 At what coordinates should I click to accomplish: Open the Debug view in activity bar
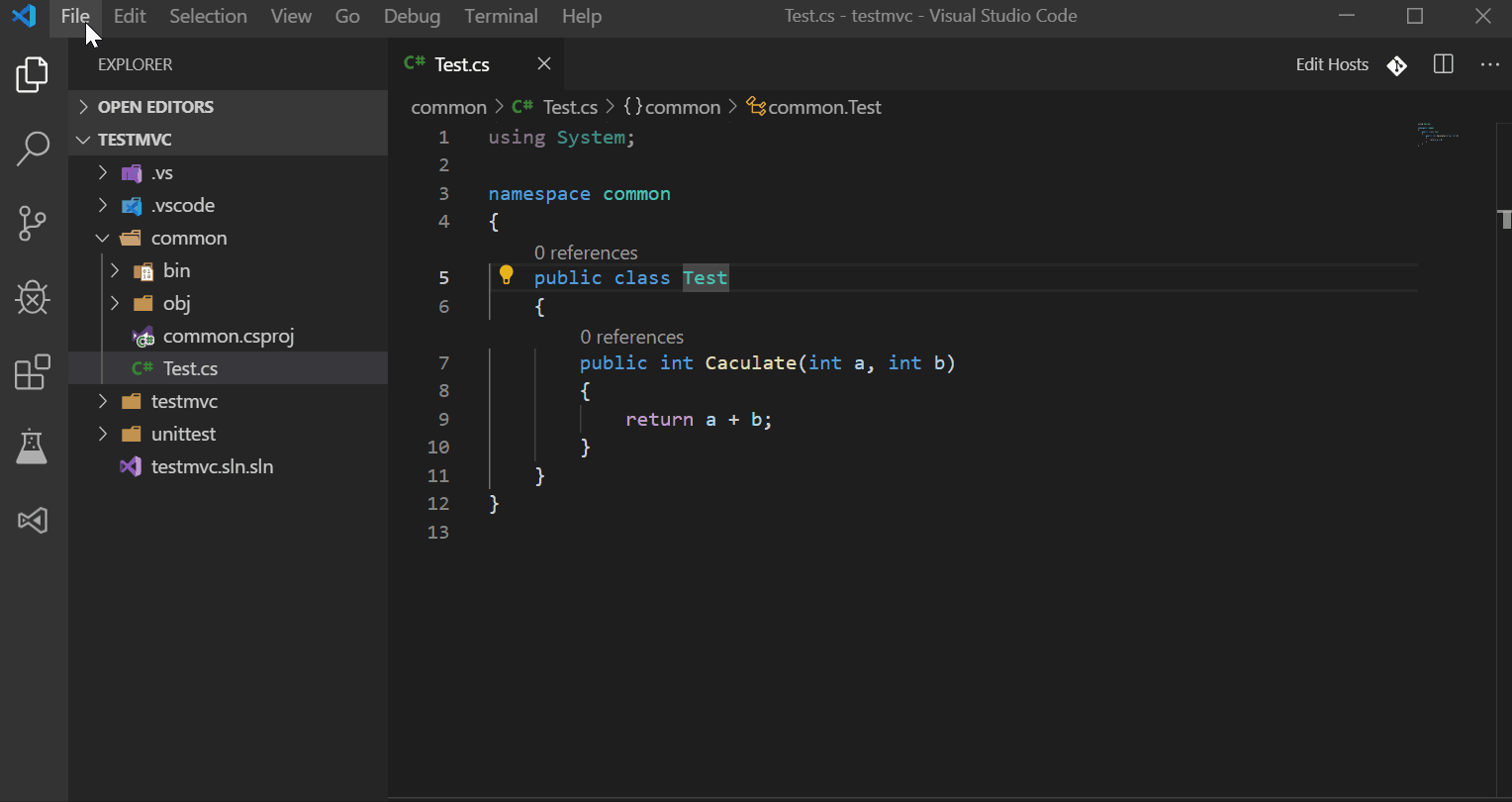(33, 297)
